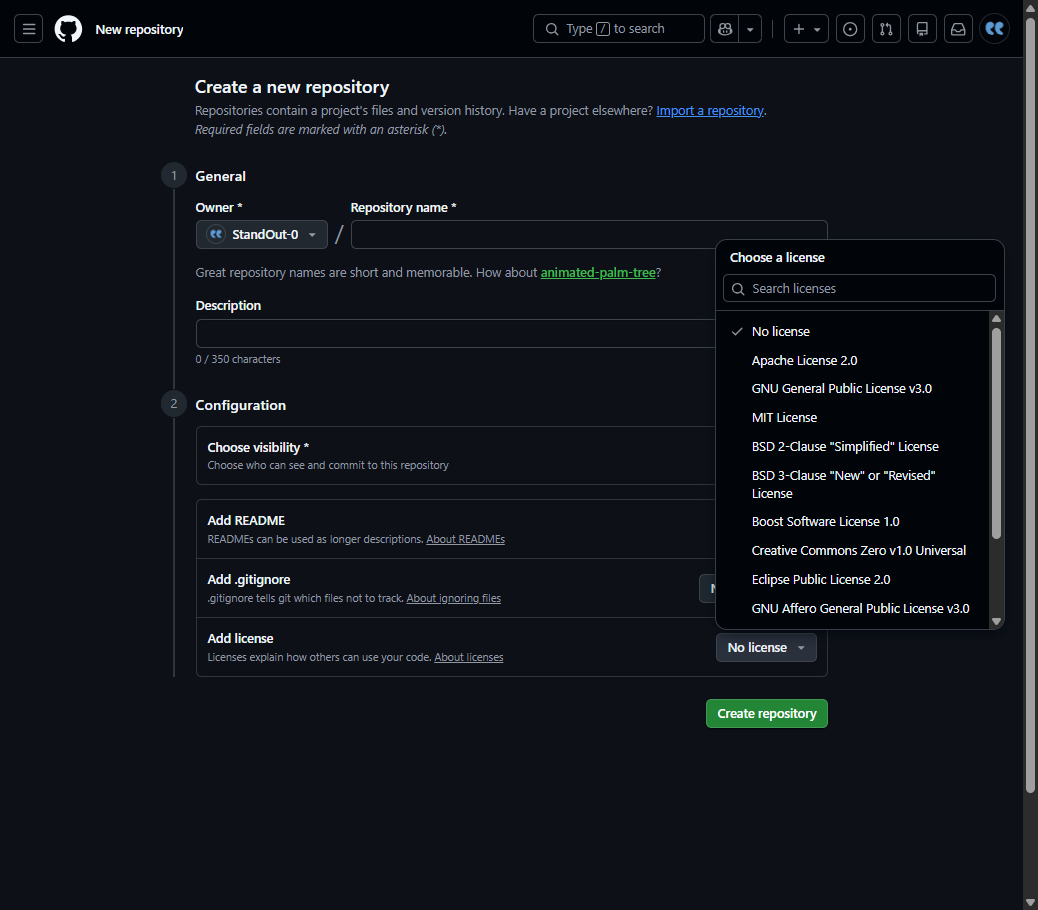Open the Pull requests icon in header
Viewport: 1038px width, 910px height.
coord(886,29)
